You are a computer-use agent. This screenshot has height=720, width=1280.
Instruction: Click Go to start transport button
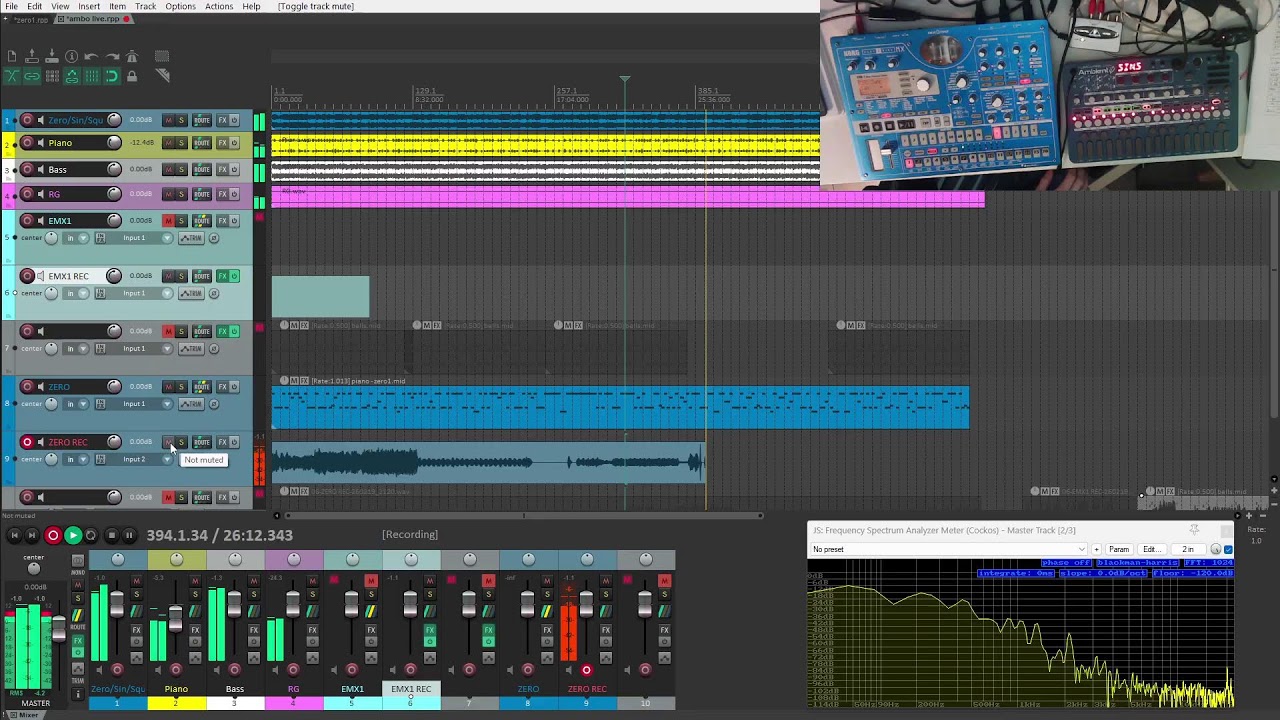tap(14, 535)
